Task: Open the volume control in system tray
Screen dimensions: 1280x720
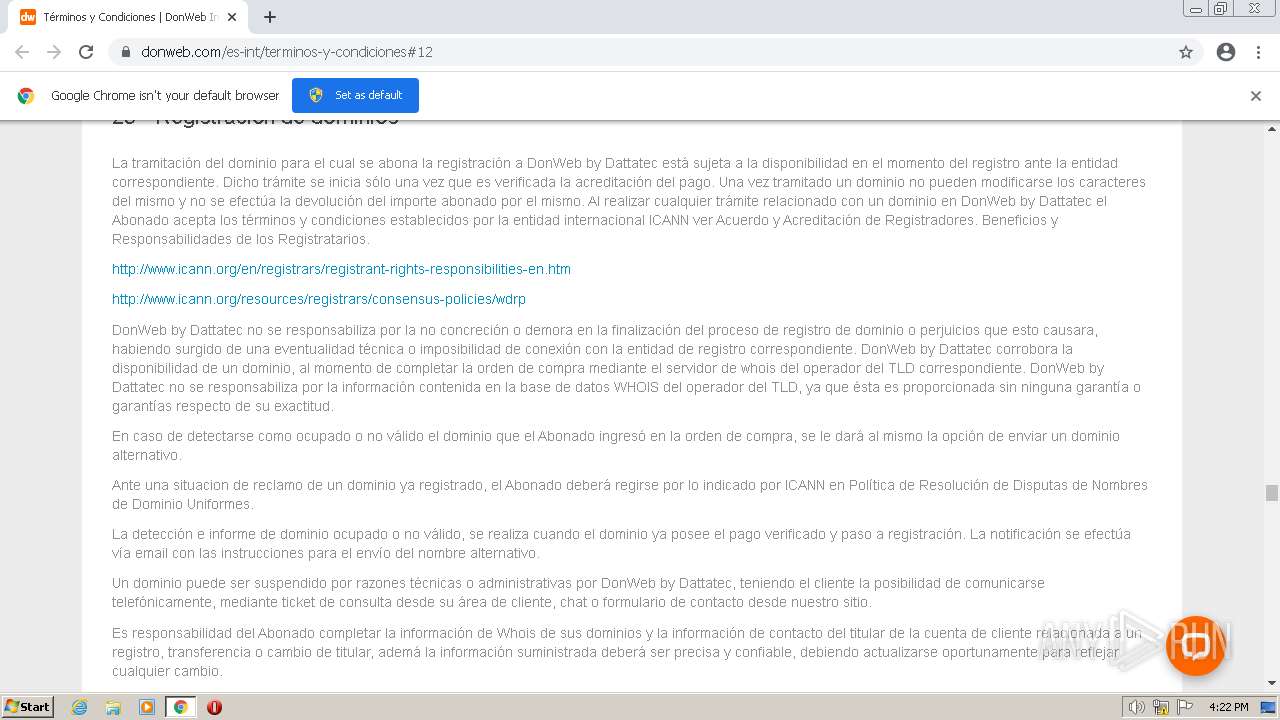Action: pyautogui.click(x=1137, y=707)
